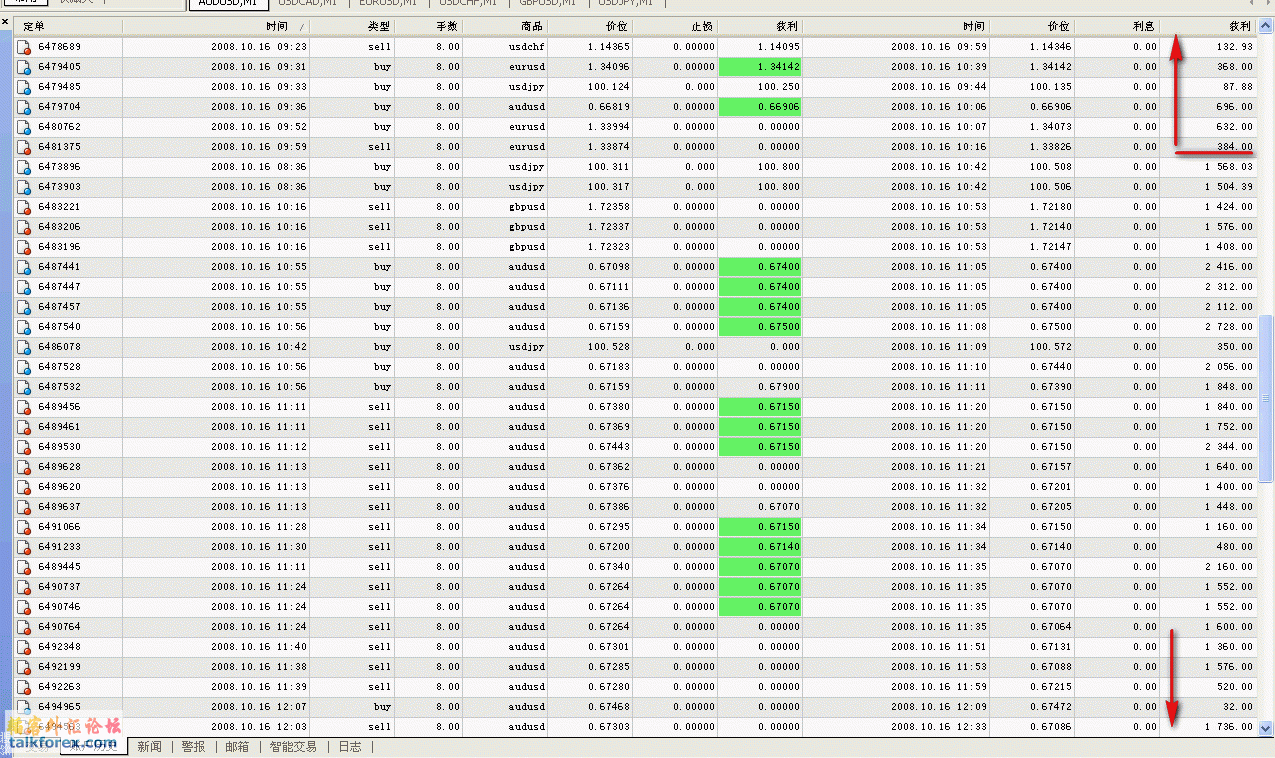Open the 智能交易 tab

pos(293,747)
